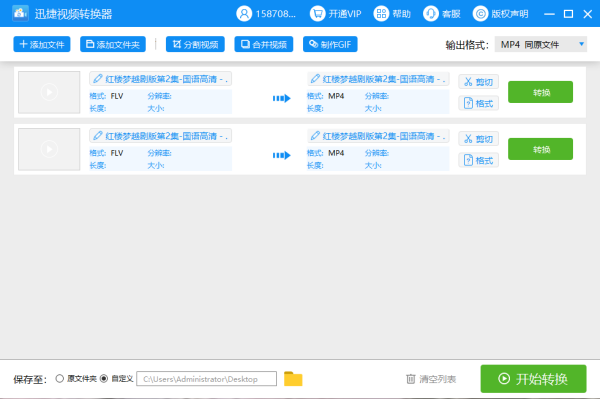Play the first video thumbnail preview
The width and height of the screenshot is (600, 399).
click(x=49, y=92)
